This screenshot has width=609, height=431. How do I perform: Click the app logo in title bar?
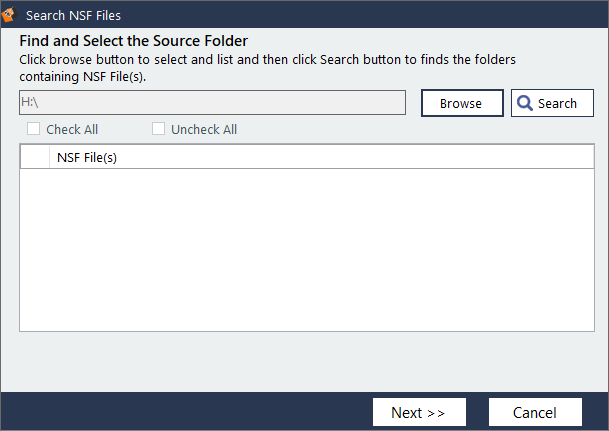[x=11, y=14]
